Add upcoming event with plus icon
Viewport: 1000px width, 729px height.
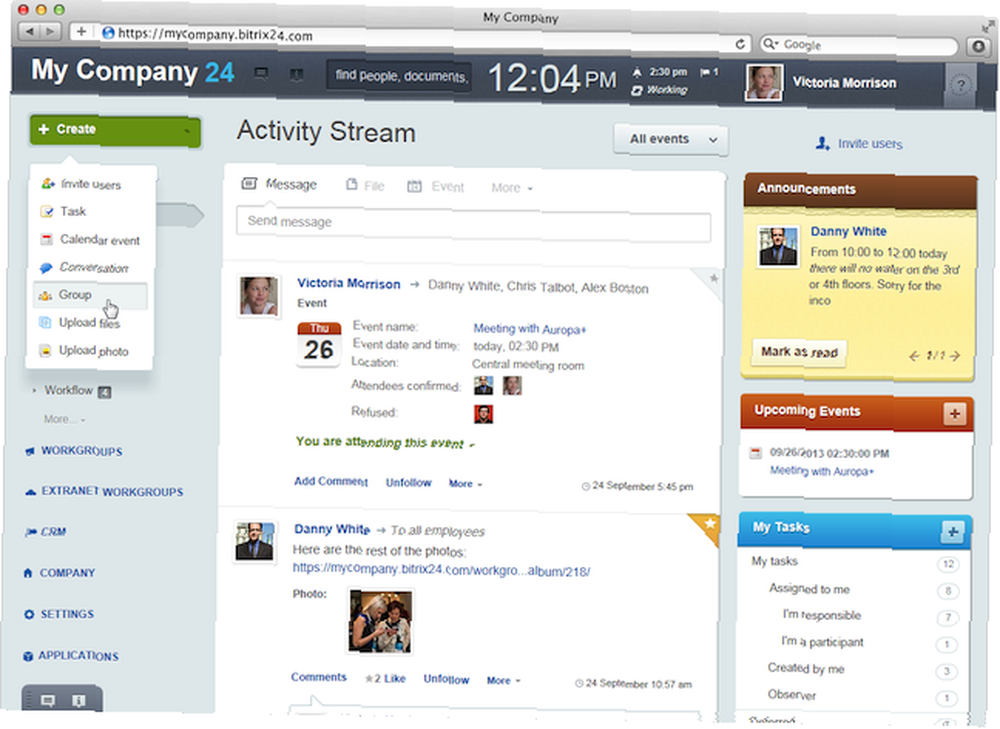click(x=955, y=414)
